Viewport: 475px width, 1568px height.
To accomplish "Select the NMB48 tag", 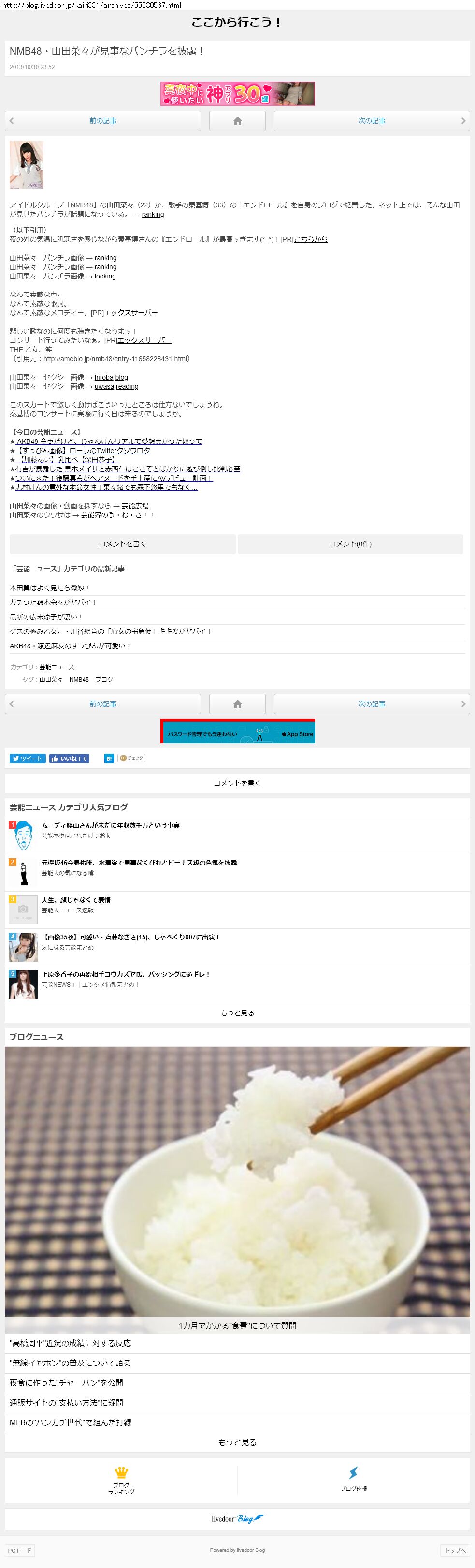I will coord(79,679).
